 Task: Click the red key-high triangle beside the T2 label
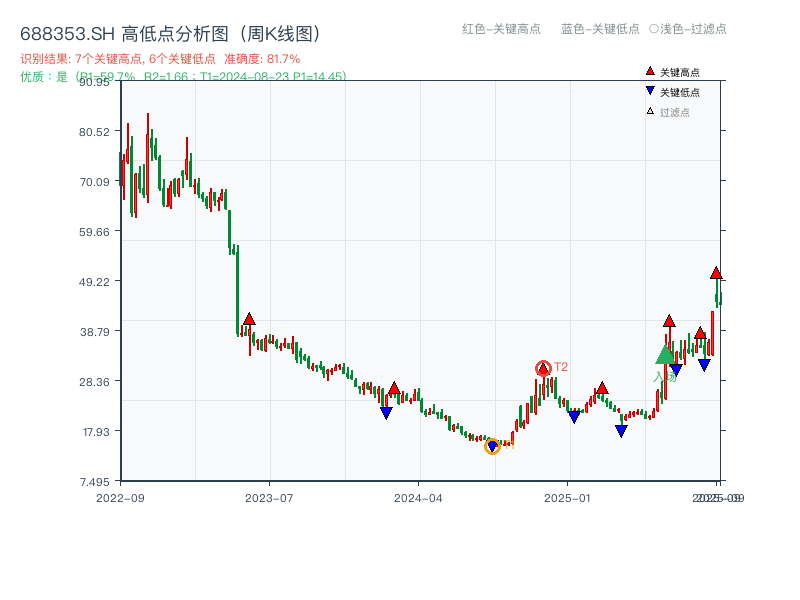pos(543,369)
